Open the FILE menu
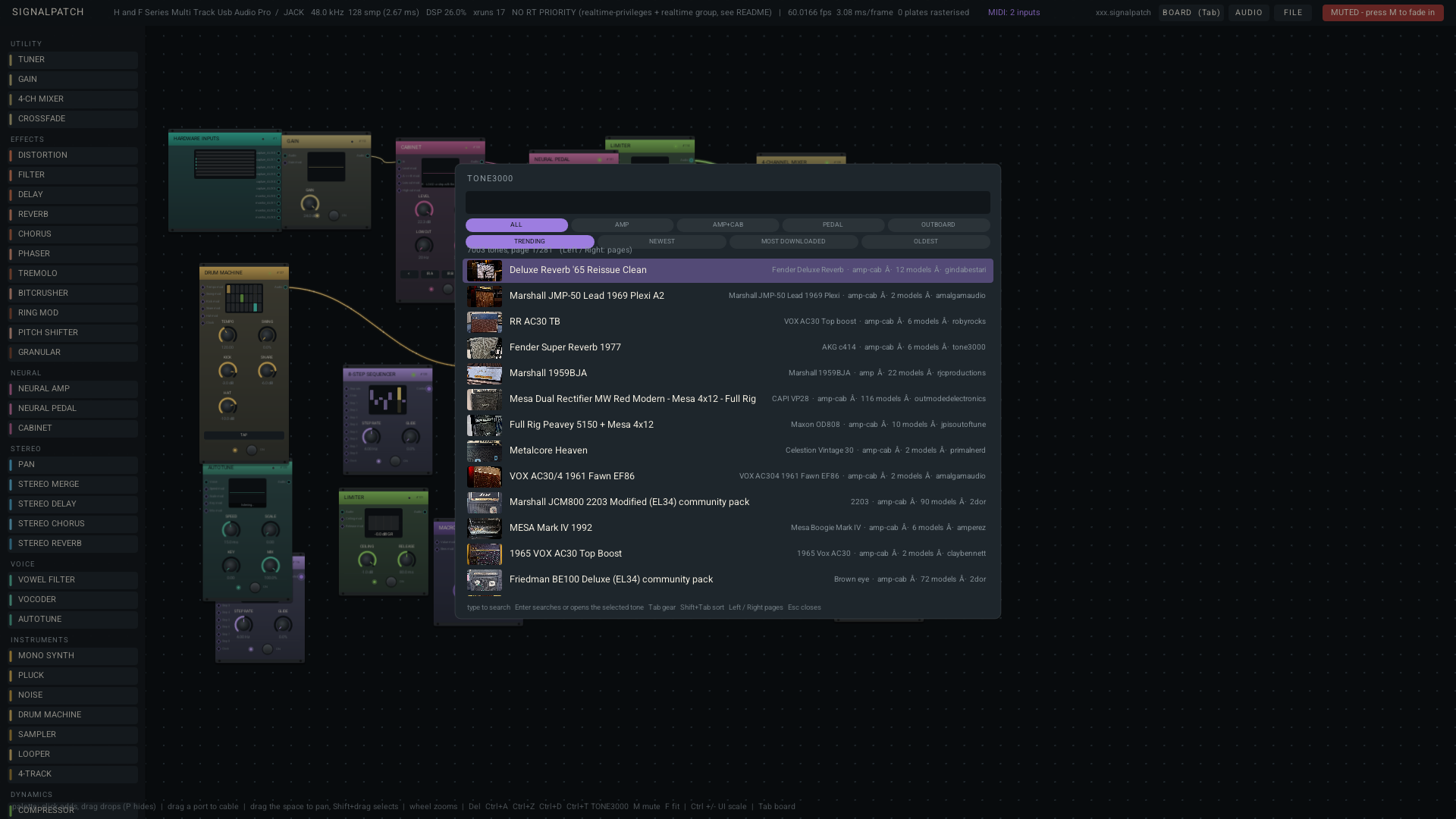This screenshot has height=819, width=1456. [x=1293, y=13]
